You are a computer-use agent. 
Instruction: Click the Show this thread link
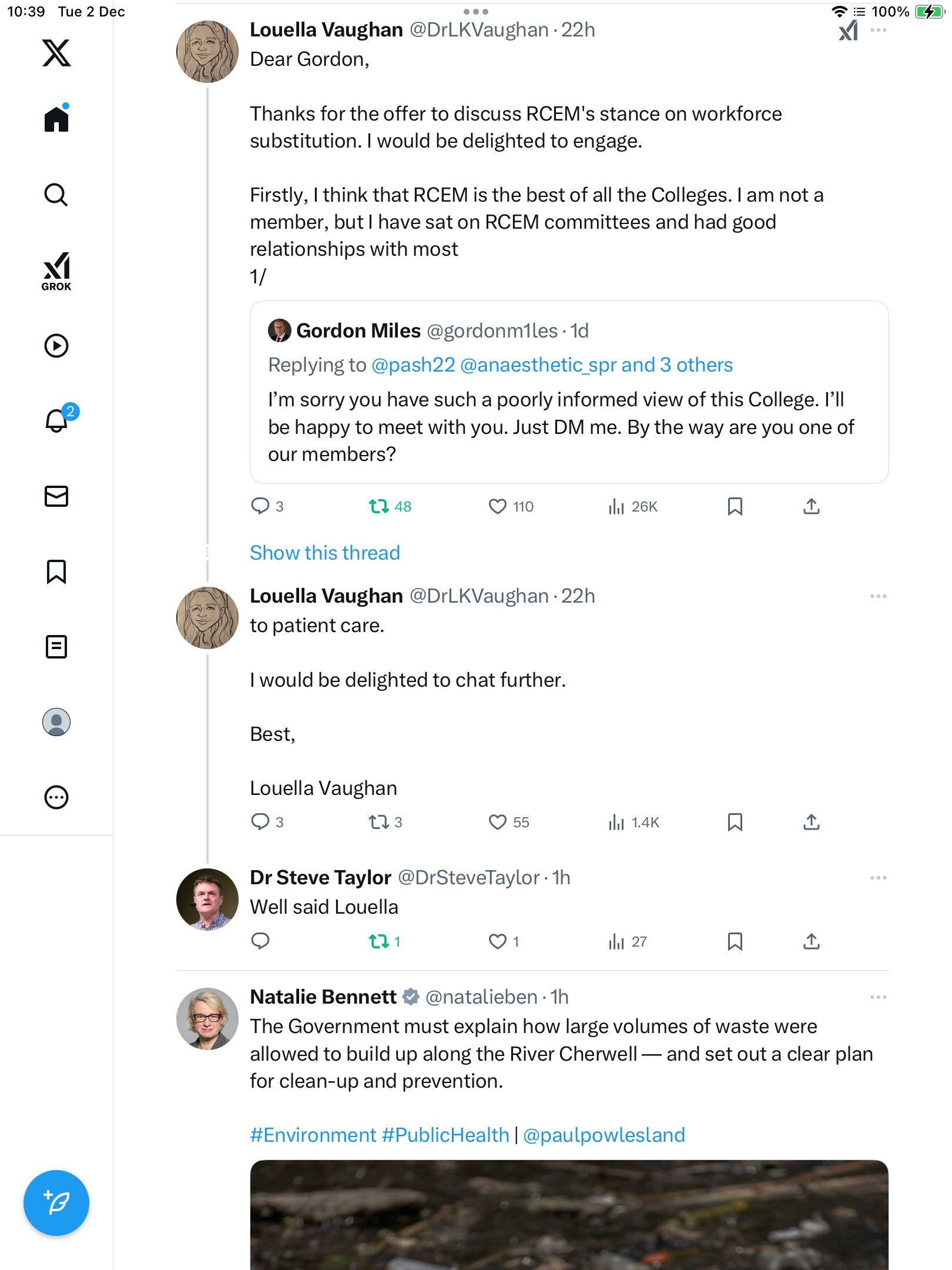coord(325,553)
